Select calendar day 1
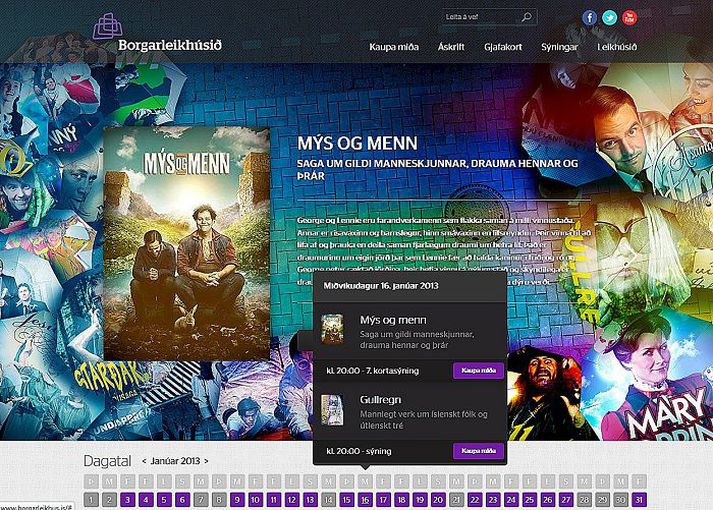The height and width of the screenshot is (510, 713). click(91, 500)
